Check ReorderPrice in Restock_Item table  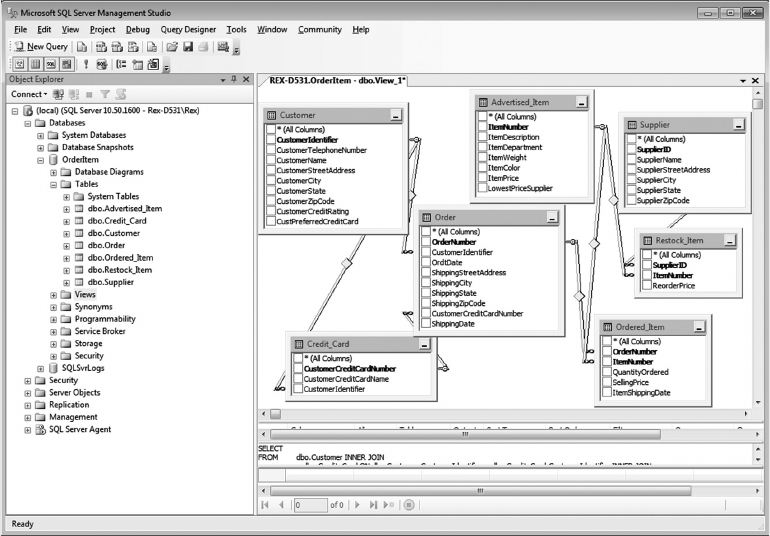(647, 285)
